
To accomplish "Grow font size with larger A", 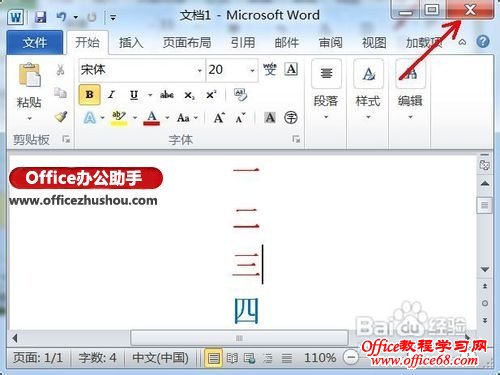I will tap(219, 118).
